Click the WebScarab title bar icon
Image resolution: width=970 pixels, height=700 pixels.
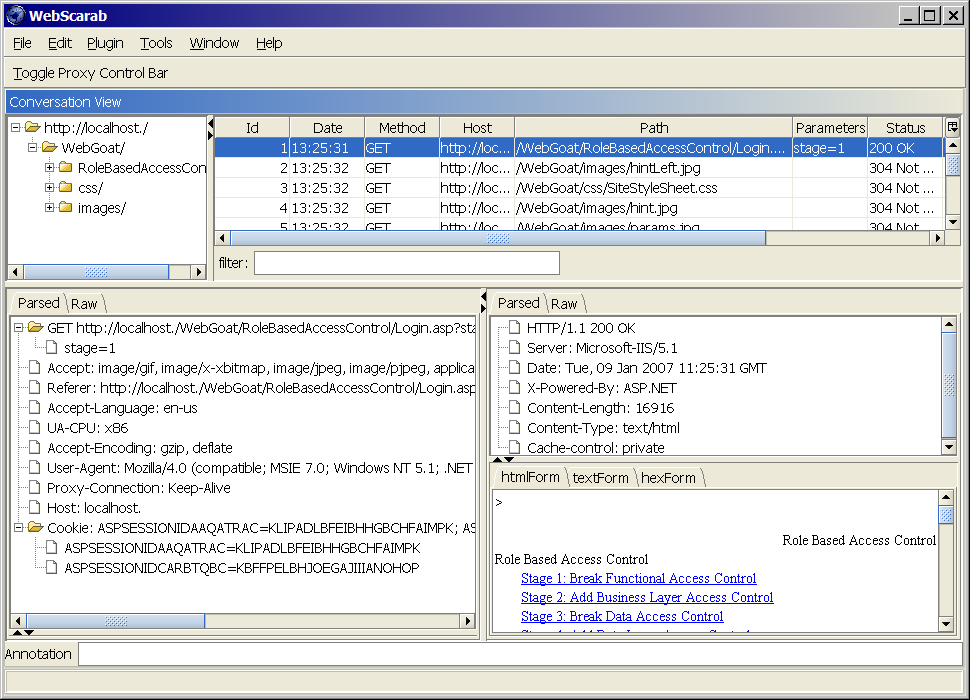(x=15, y=15)
